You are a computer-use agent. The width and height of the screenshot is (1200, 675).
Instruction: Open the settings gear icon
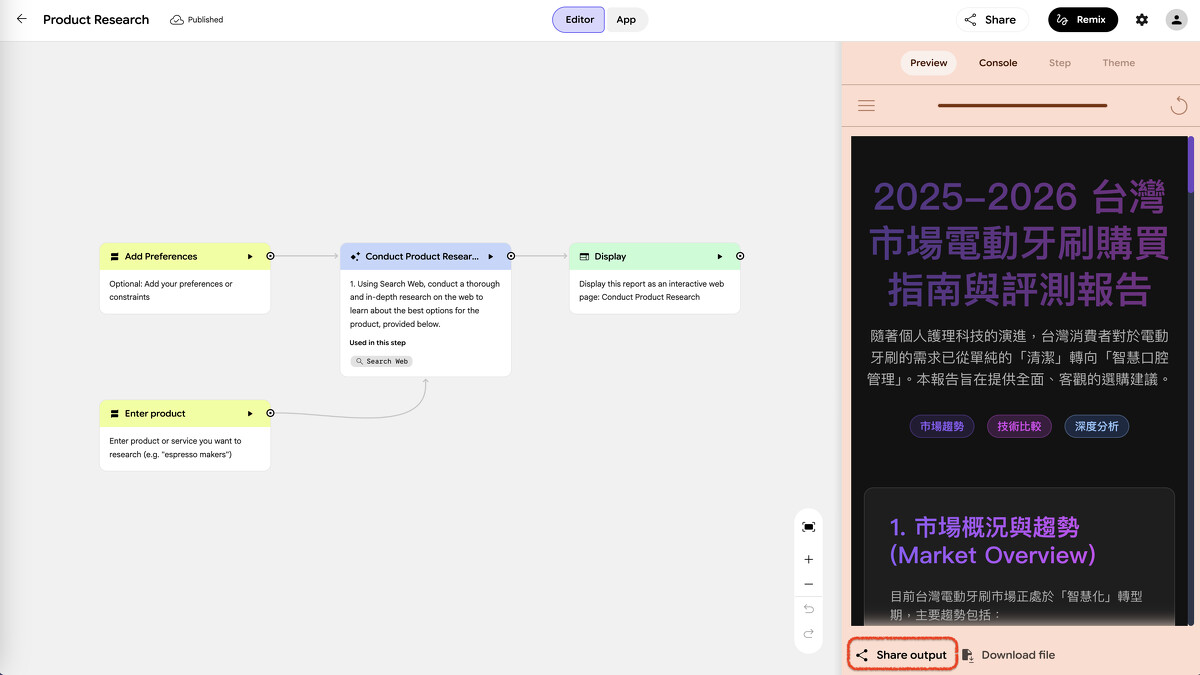(x=1142, y=20)
